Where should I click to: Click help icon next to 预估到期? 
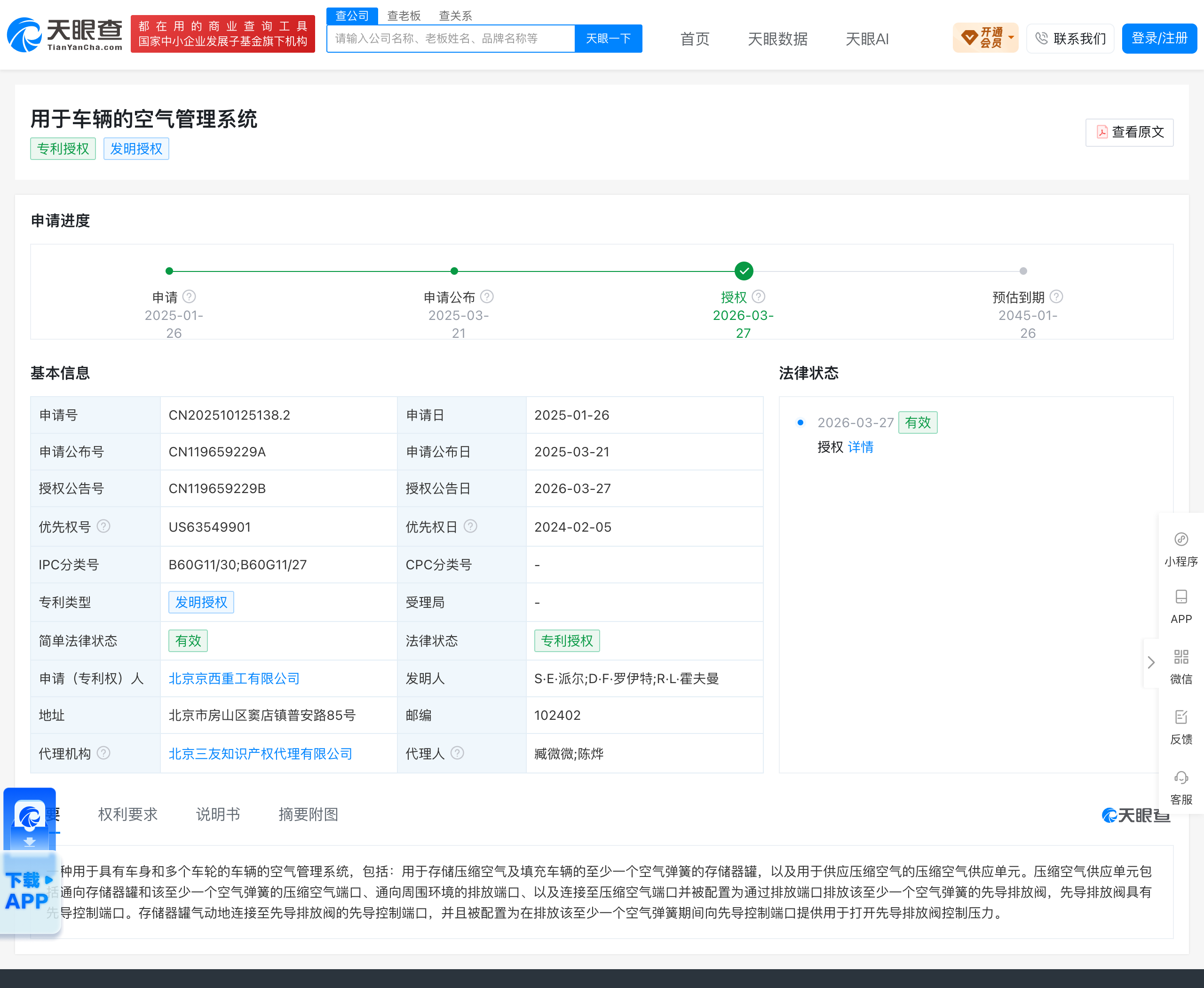tap(1056, 296)
